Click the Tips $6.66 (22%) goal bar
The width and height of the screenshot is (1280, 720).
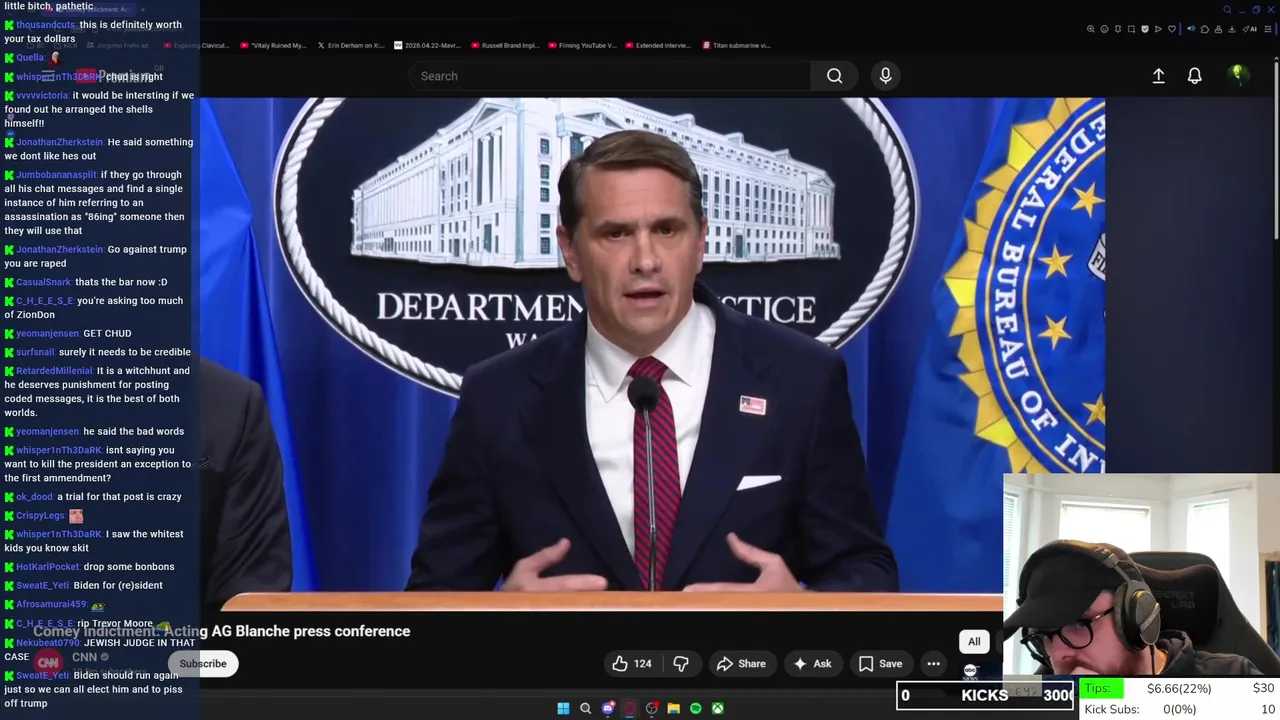point(1180,688)
